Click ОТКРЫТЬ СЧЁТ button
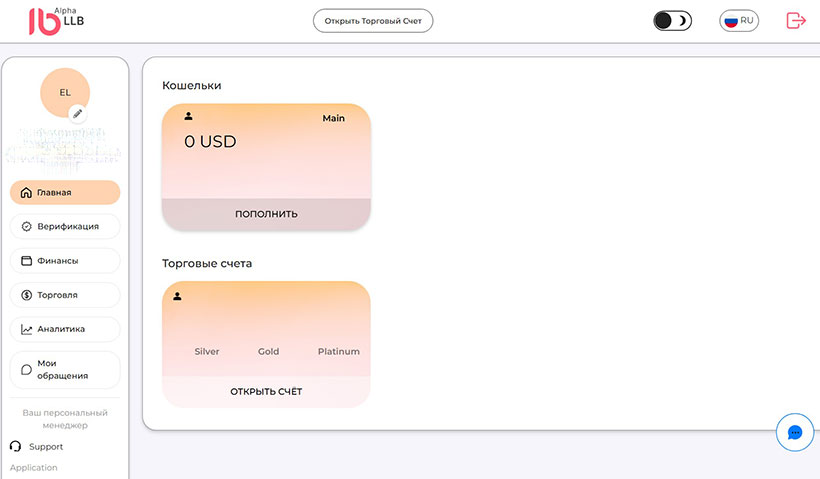820x479 pixels. pyautogui.click(x=266, y=391)
